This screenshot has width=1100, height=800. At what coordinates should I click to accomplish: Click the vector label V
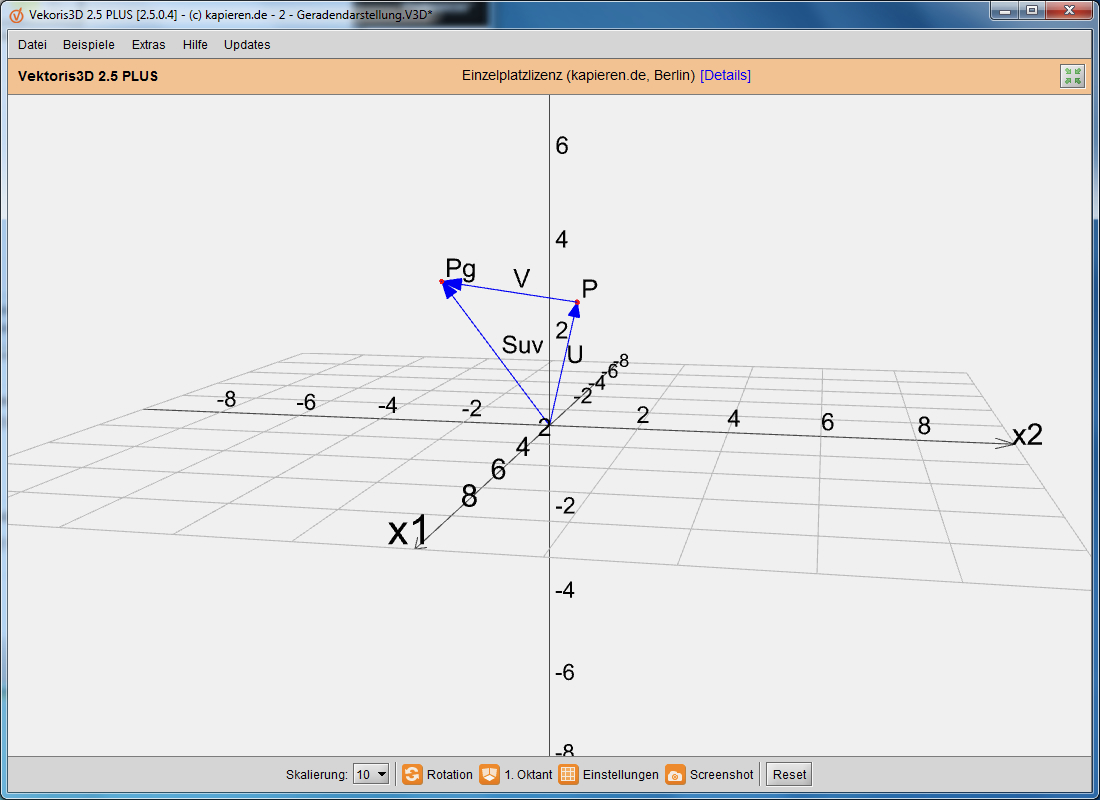[521, 279]
